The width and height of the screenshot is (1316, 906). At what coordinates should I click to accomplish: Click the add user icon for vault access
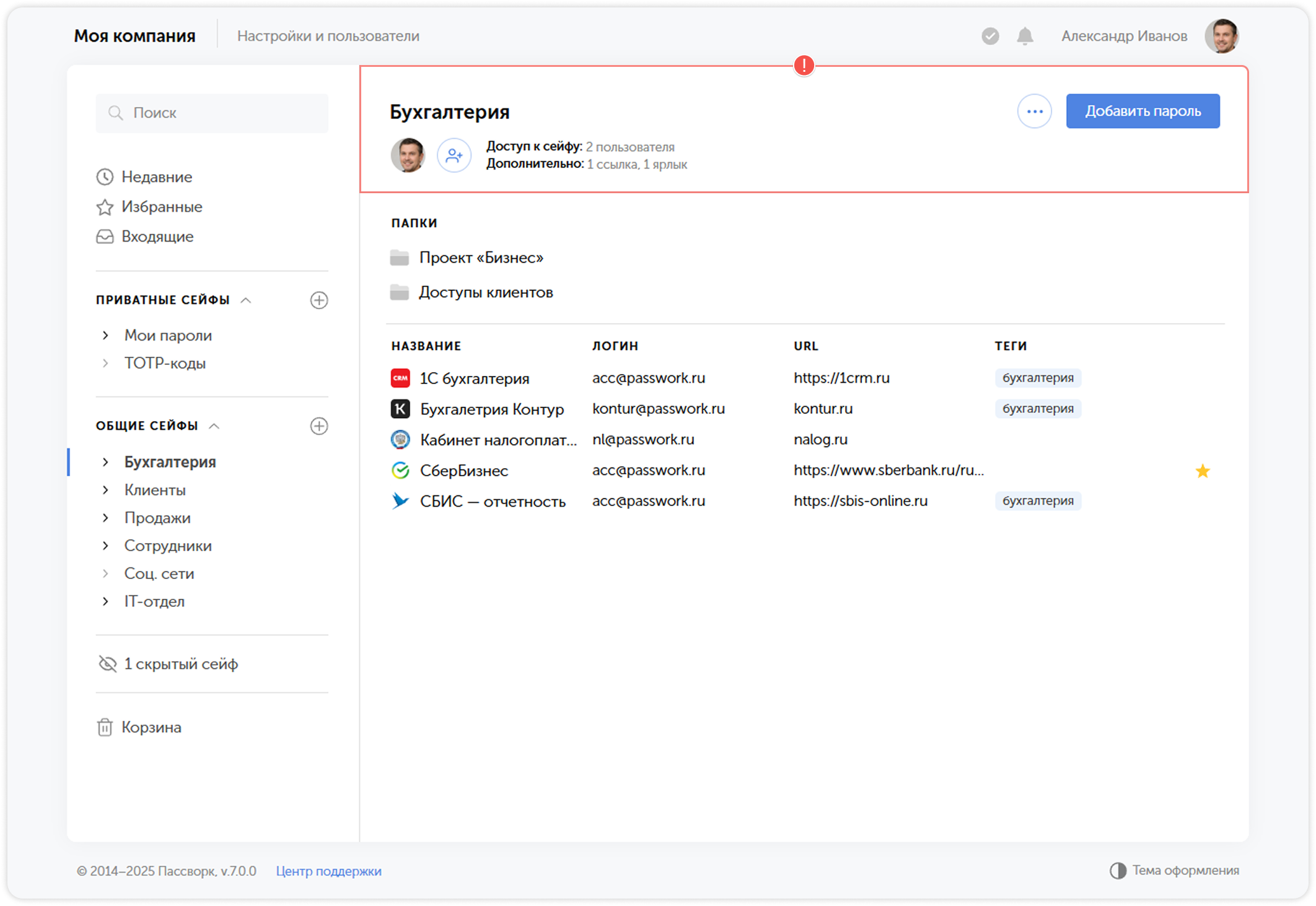pos(454,155)
